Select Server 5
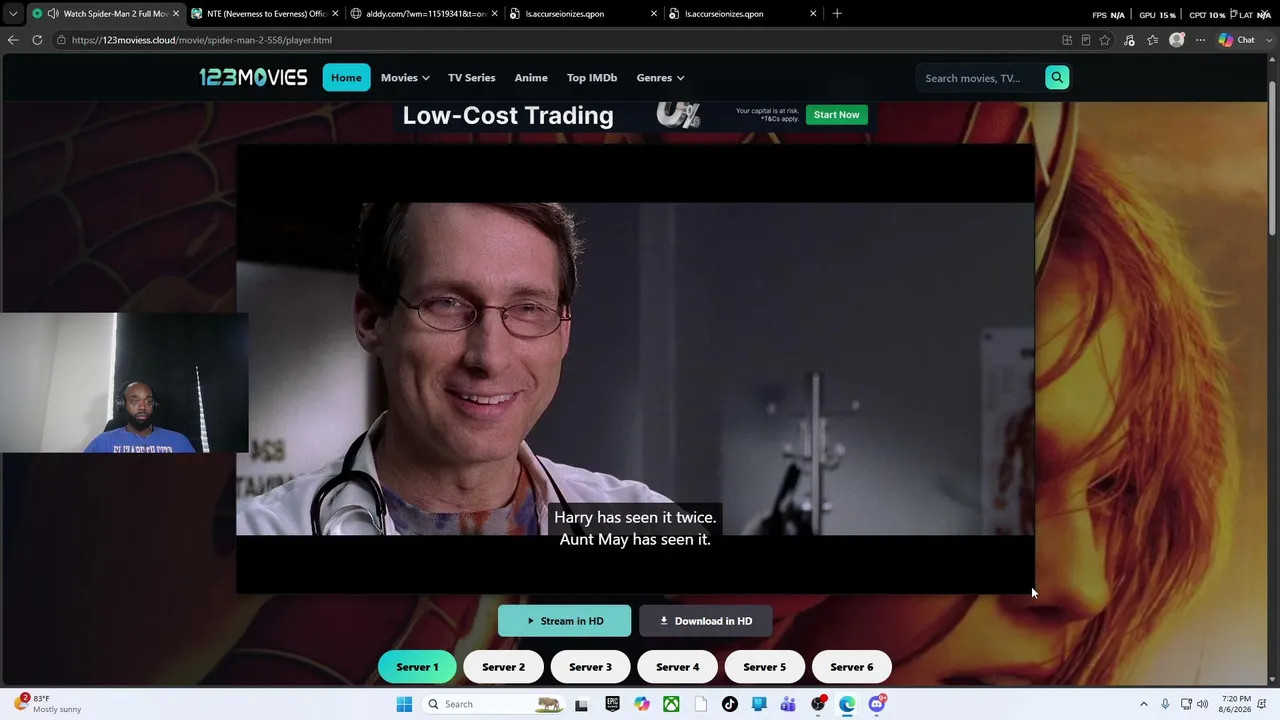1280x720 pixels. click(x=764, y=667)
